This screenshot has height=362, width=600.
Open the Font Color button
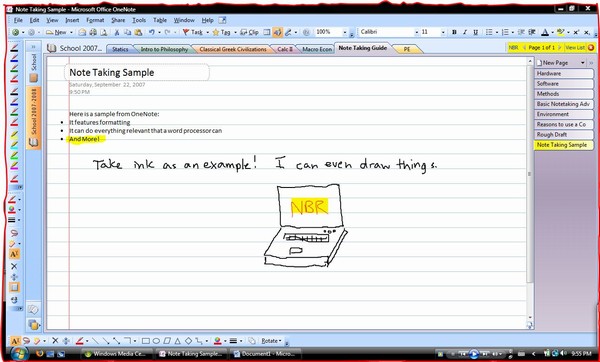(545, 33)
